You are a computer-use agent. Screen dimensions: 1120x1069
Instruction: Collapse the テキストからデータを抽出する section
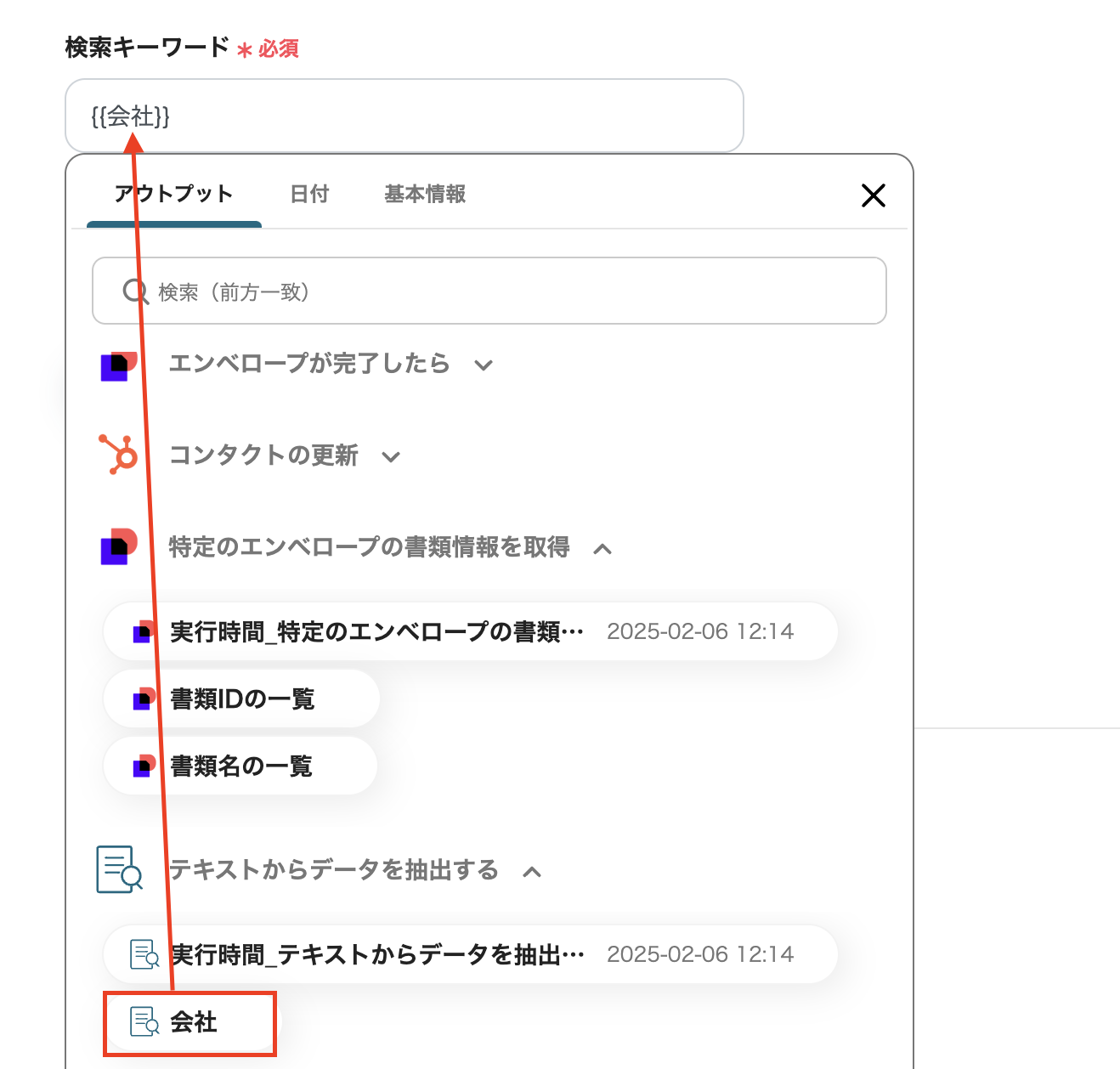[533, 872]
